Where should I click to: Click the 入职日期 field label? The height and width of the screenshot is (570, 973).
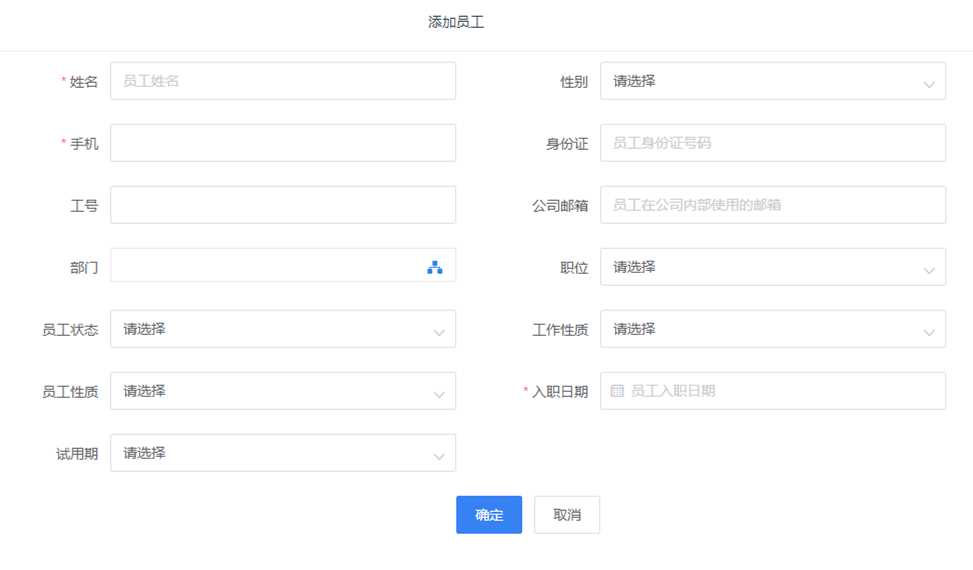560,392
